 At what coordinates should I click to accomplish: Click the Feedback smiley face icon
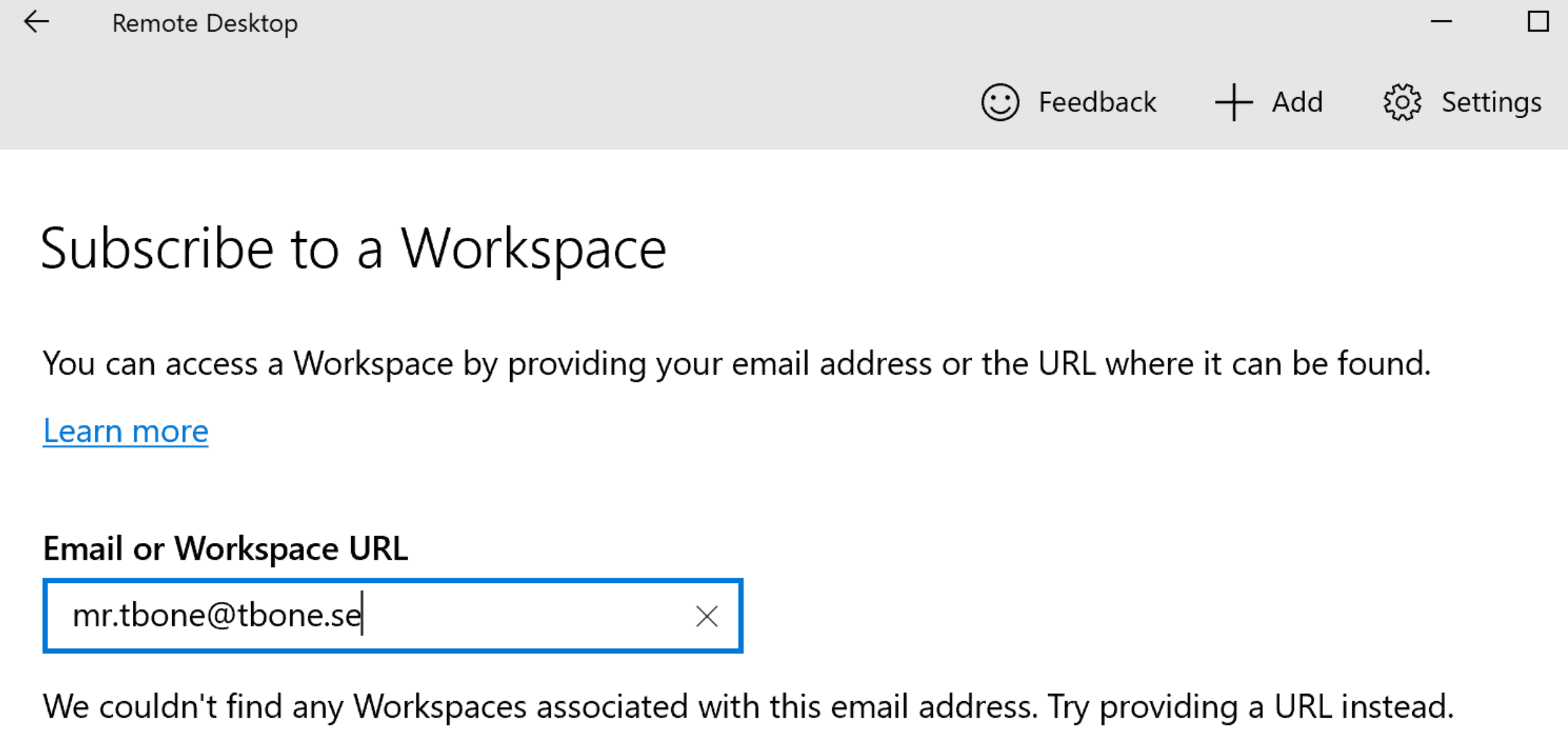[x=1000, y=103]
